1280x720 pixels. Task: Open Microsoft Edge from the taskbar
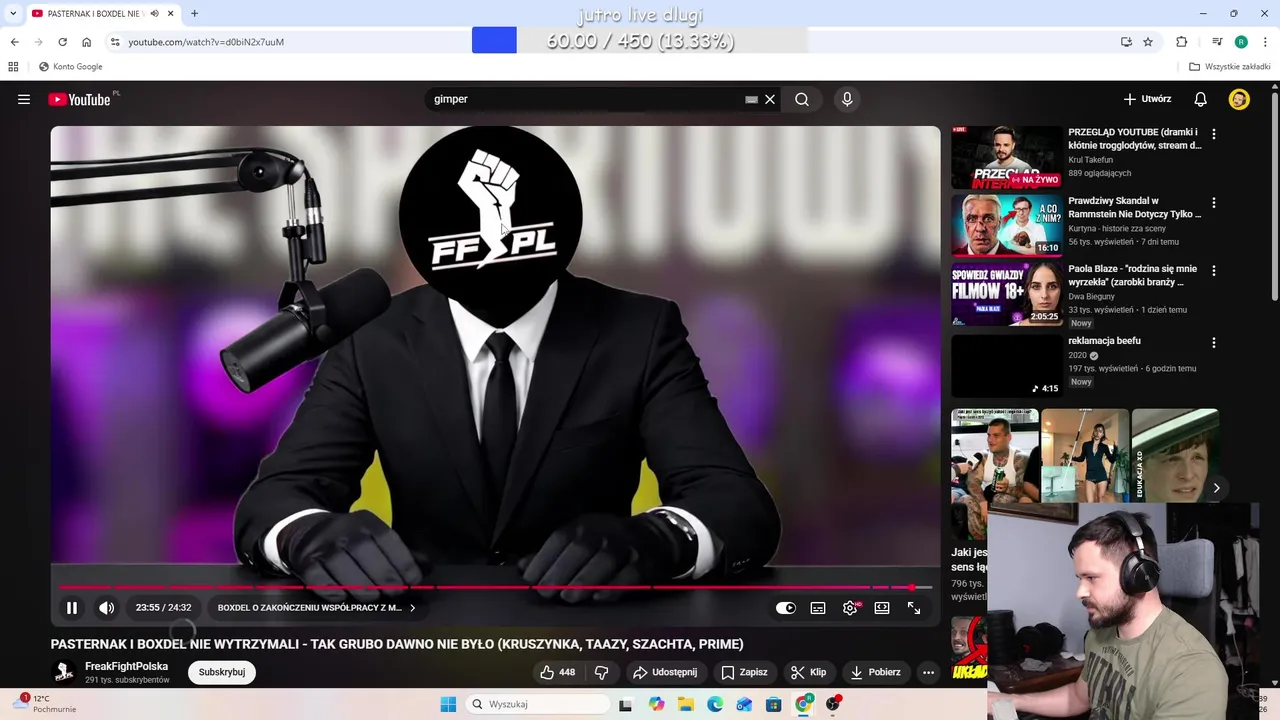coord(715,704)
